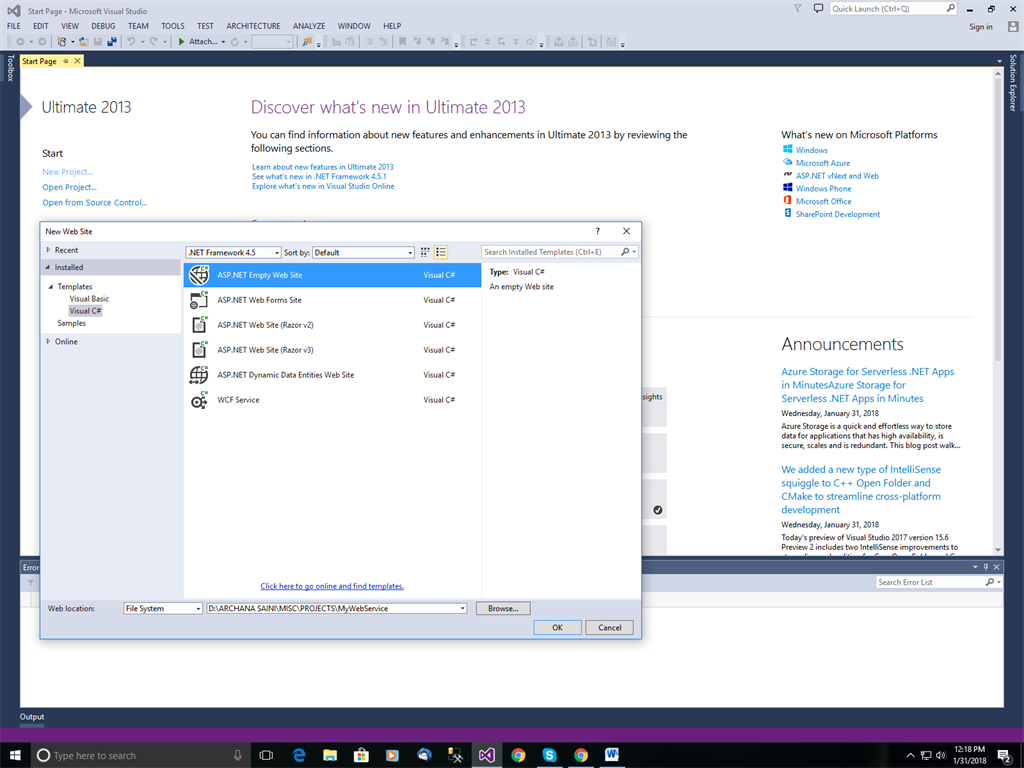Click the search magnifier in template search box

(x=624, y=252)
